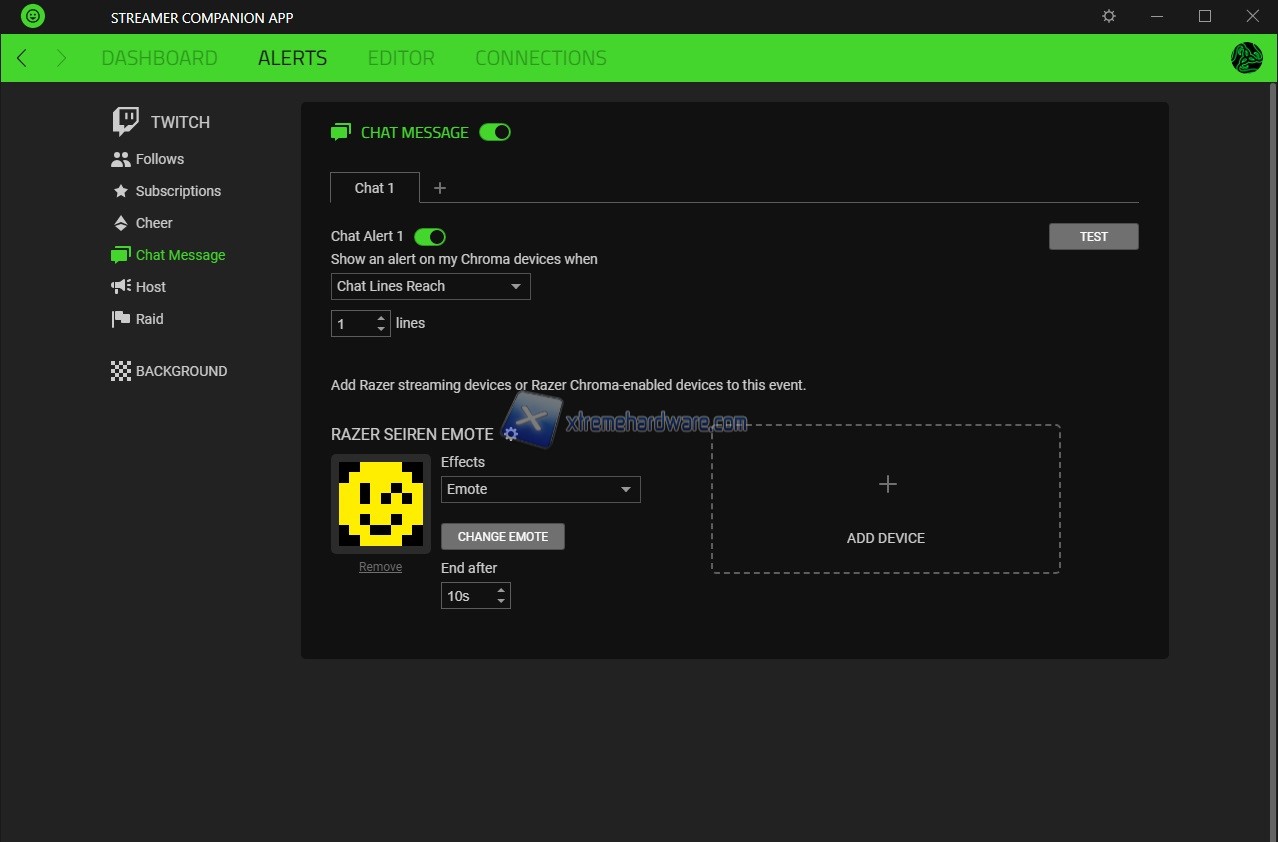The height and width of the screenshot is (842, 1278).
Task: Select Raid alerts in sidebar
Action: click(149, 319)
